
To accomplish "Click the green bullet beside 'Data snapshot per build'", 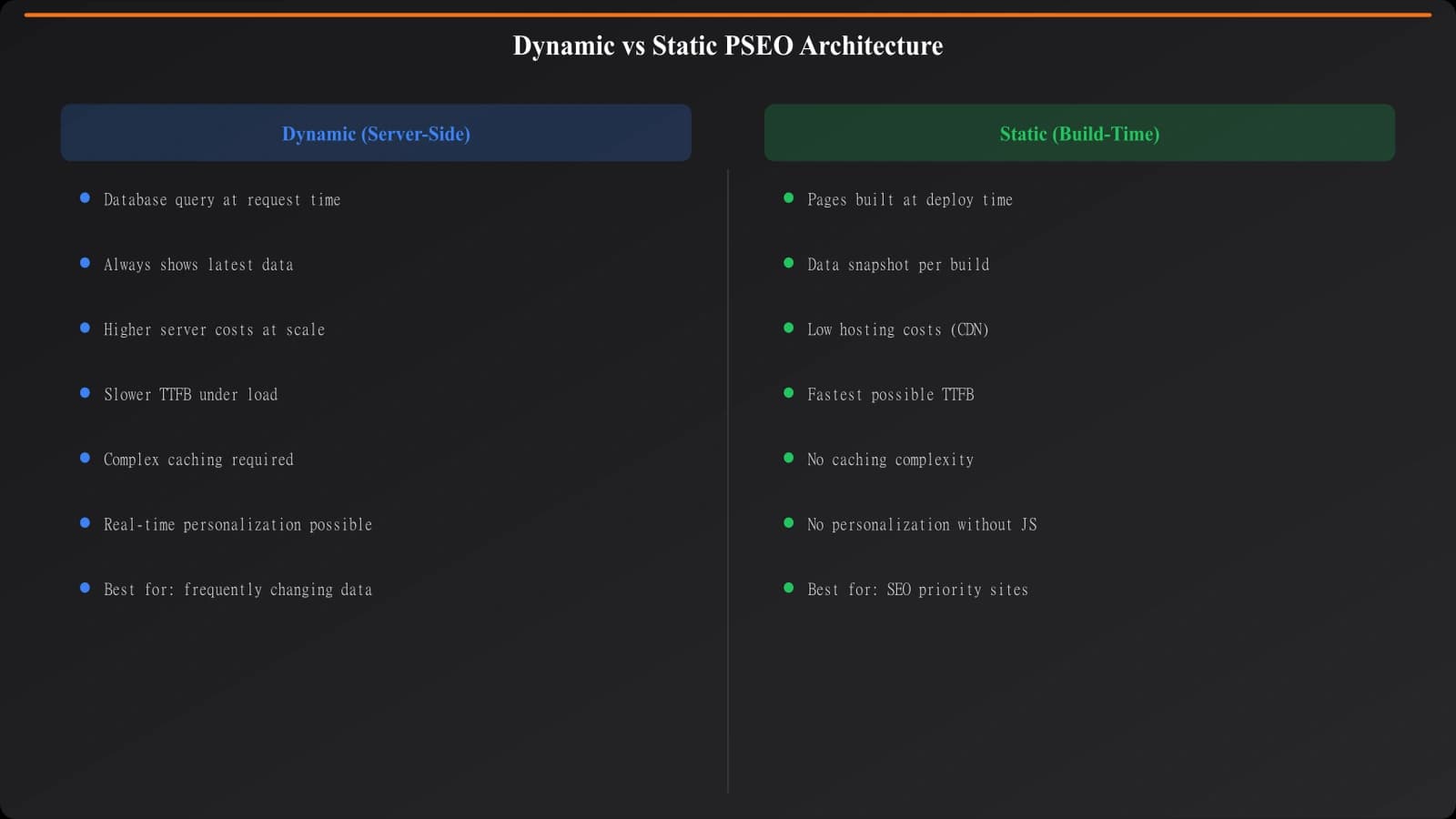I will pyautogui.click(x=789, y=262).
